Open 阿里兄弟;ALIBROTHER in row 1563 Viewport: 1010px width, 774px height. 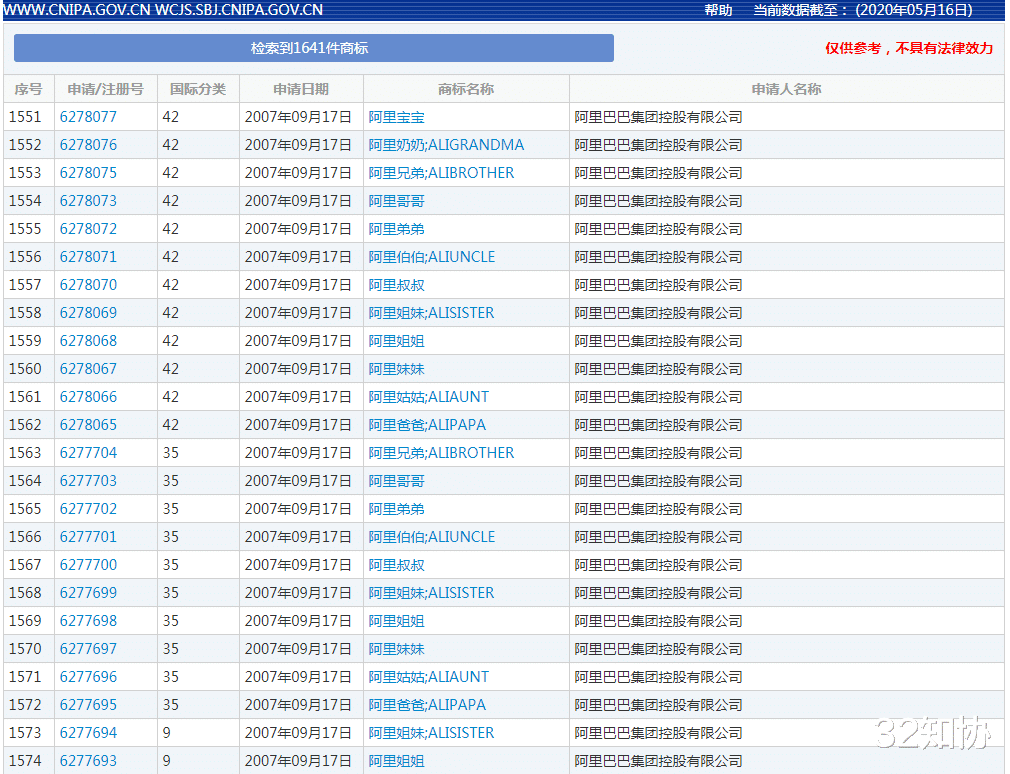click(441, 453)
